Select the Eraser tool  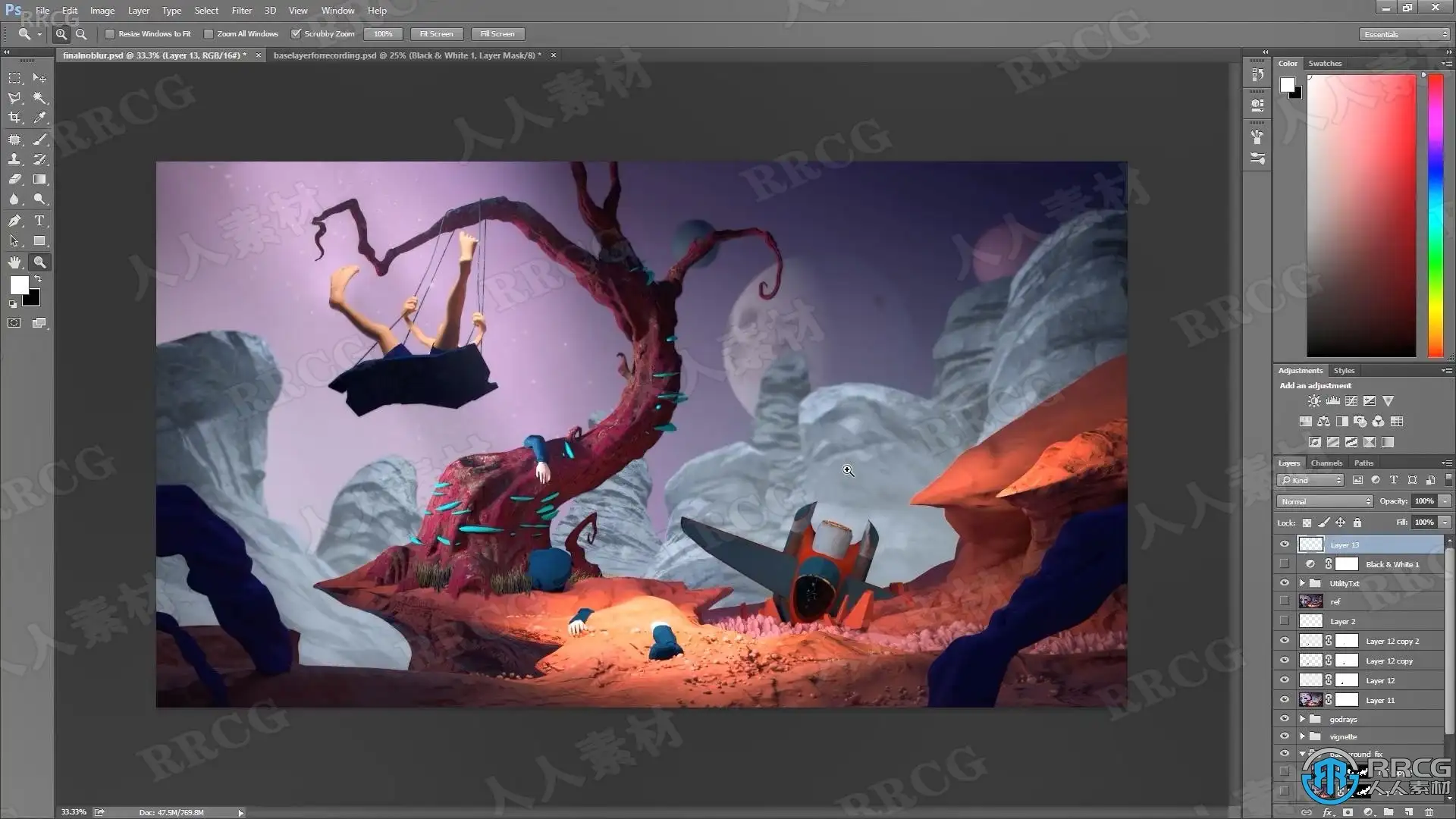click(14, 180)
